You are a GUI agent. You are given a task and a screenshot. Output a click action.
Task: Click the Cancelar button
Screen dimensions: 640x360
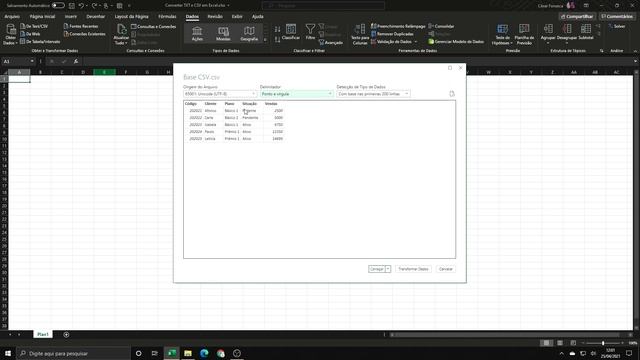[x=445, y=269]
